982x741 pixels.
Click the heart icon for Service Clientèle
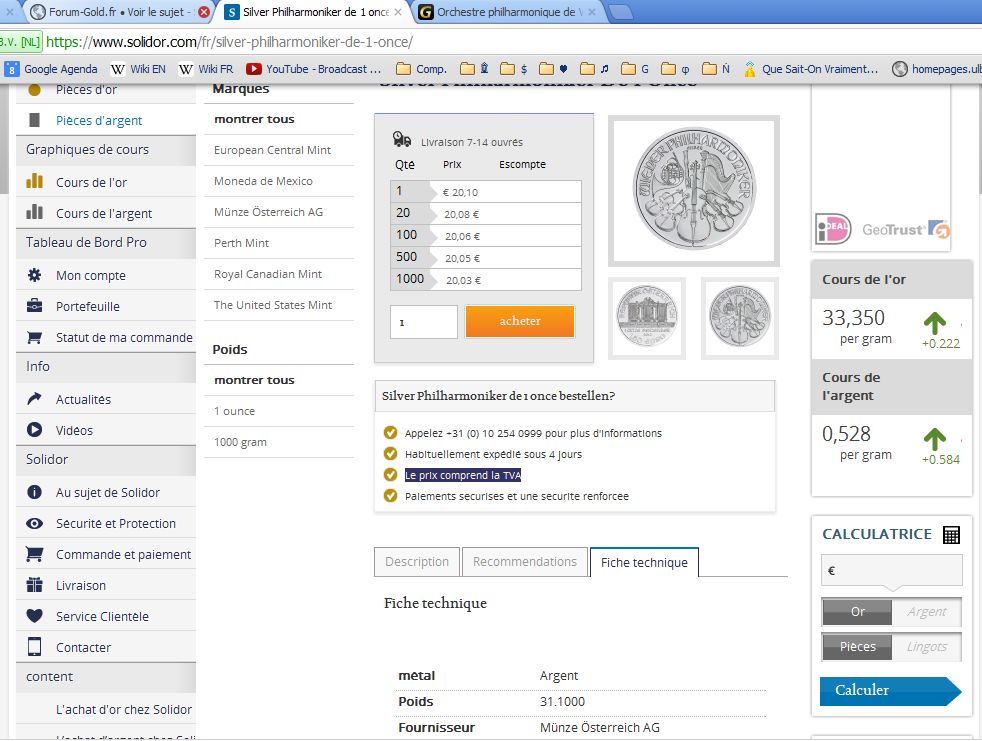pyautogui.click(x=34, y=616)
